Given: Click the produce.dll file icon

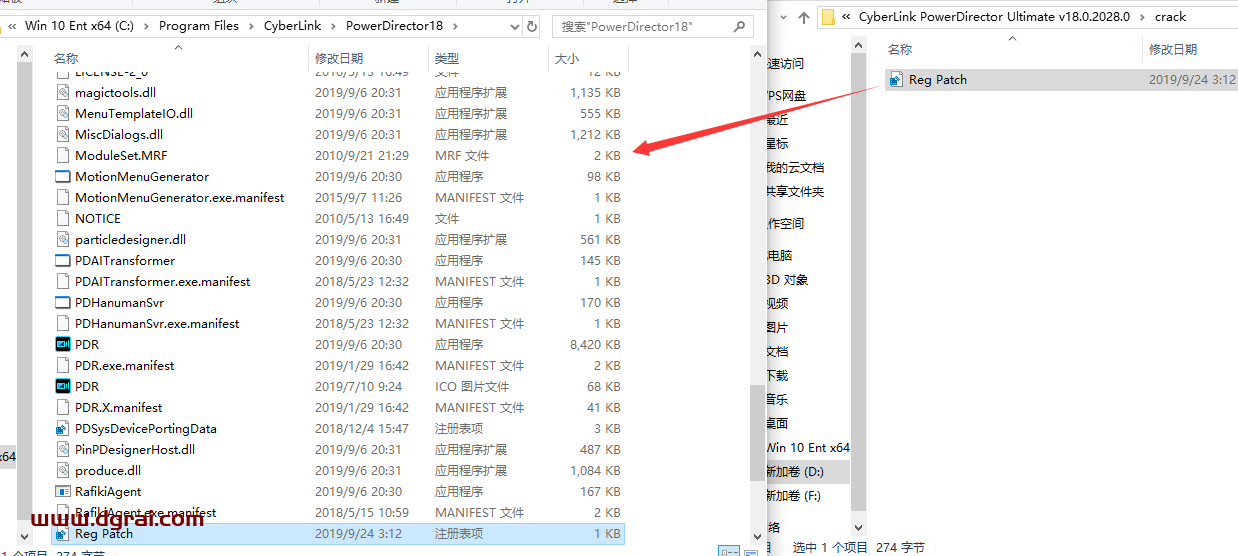Looking at the screenshot, I should (x=63, y=470).
